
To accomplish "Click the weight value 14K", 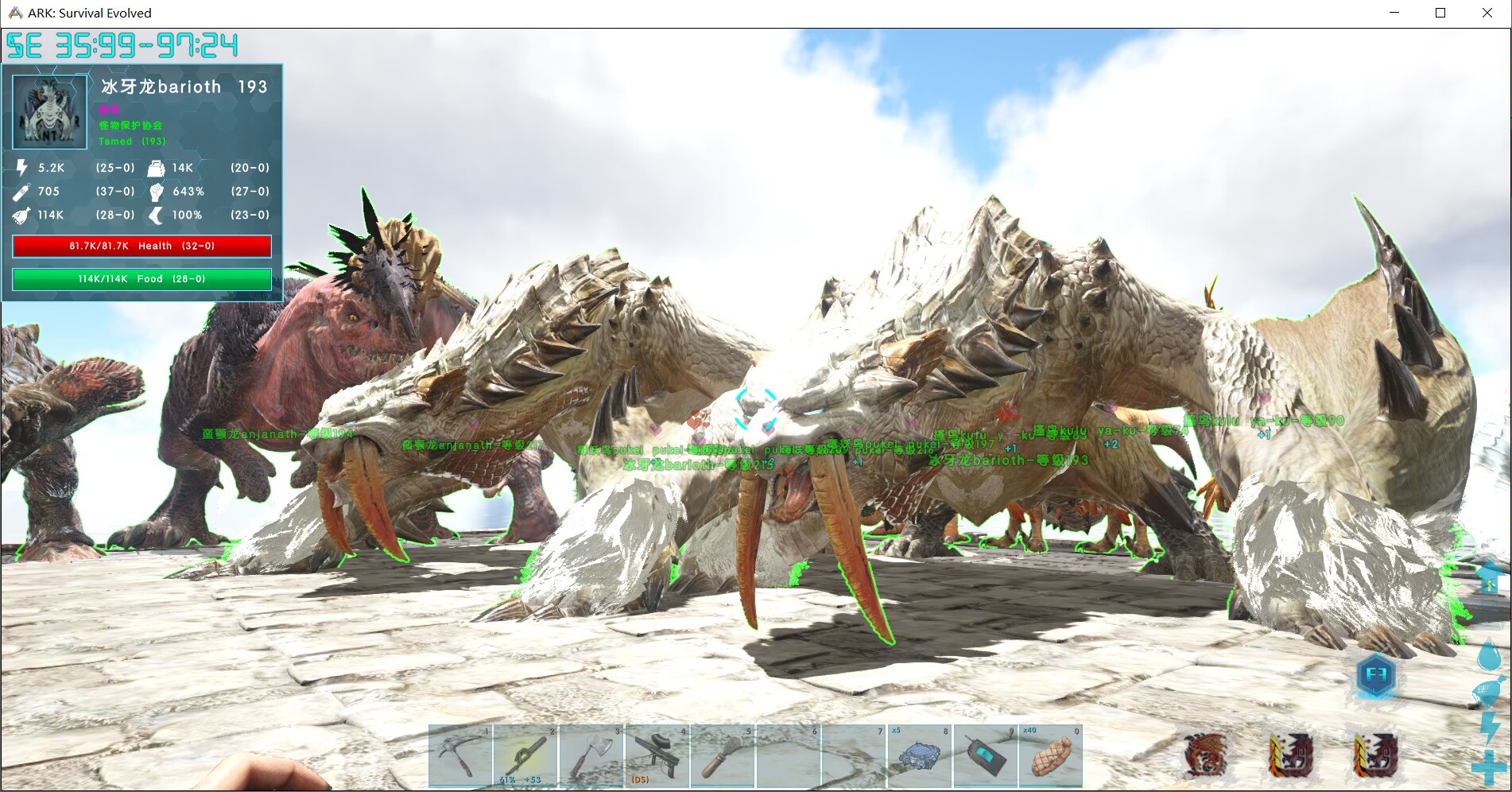I will (x=183, y=168).
